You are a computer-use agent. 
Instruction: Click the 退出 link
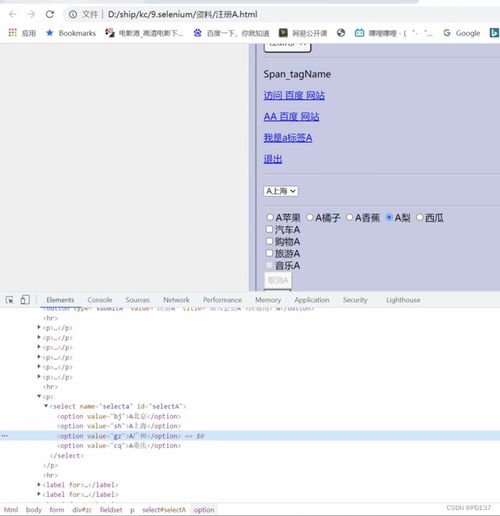(273, 159)
